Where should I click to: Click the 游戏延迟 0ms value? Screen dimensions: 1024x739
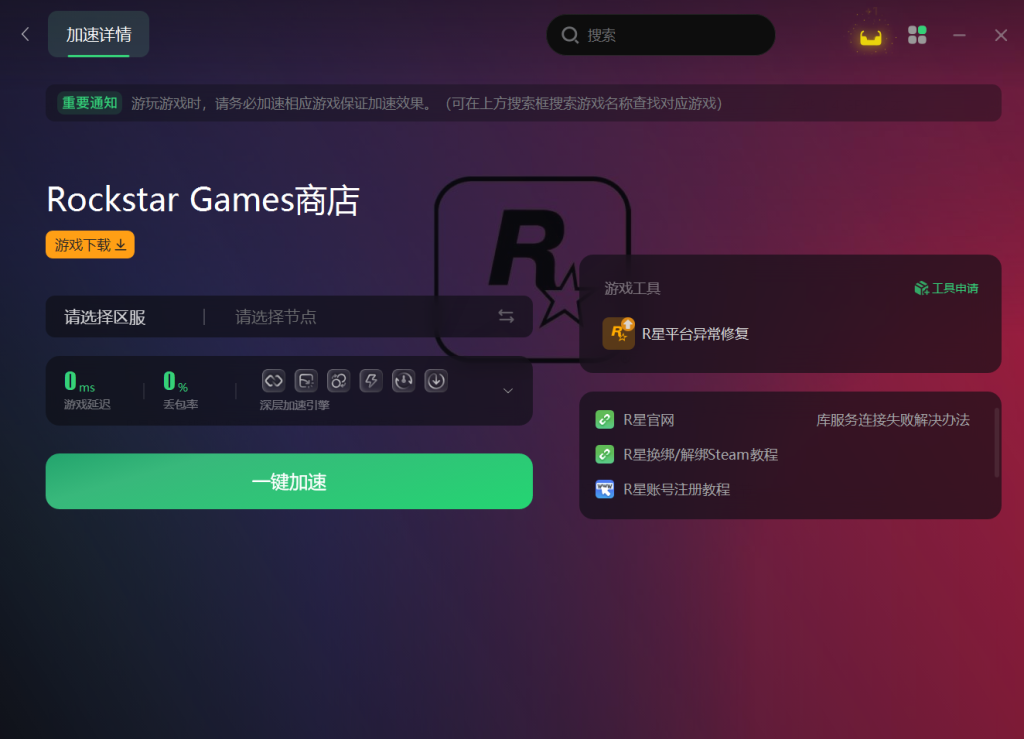pyautogui.click(x=79, y=382)
